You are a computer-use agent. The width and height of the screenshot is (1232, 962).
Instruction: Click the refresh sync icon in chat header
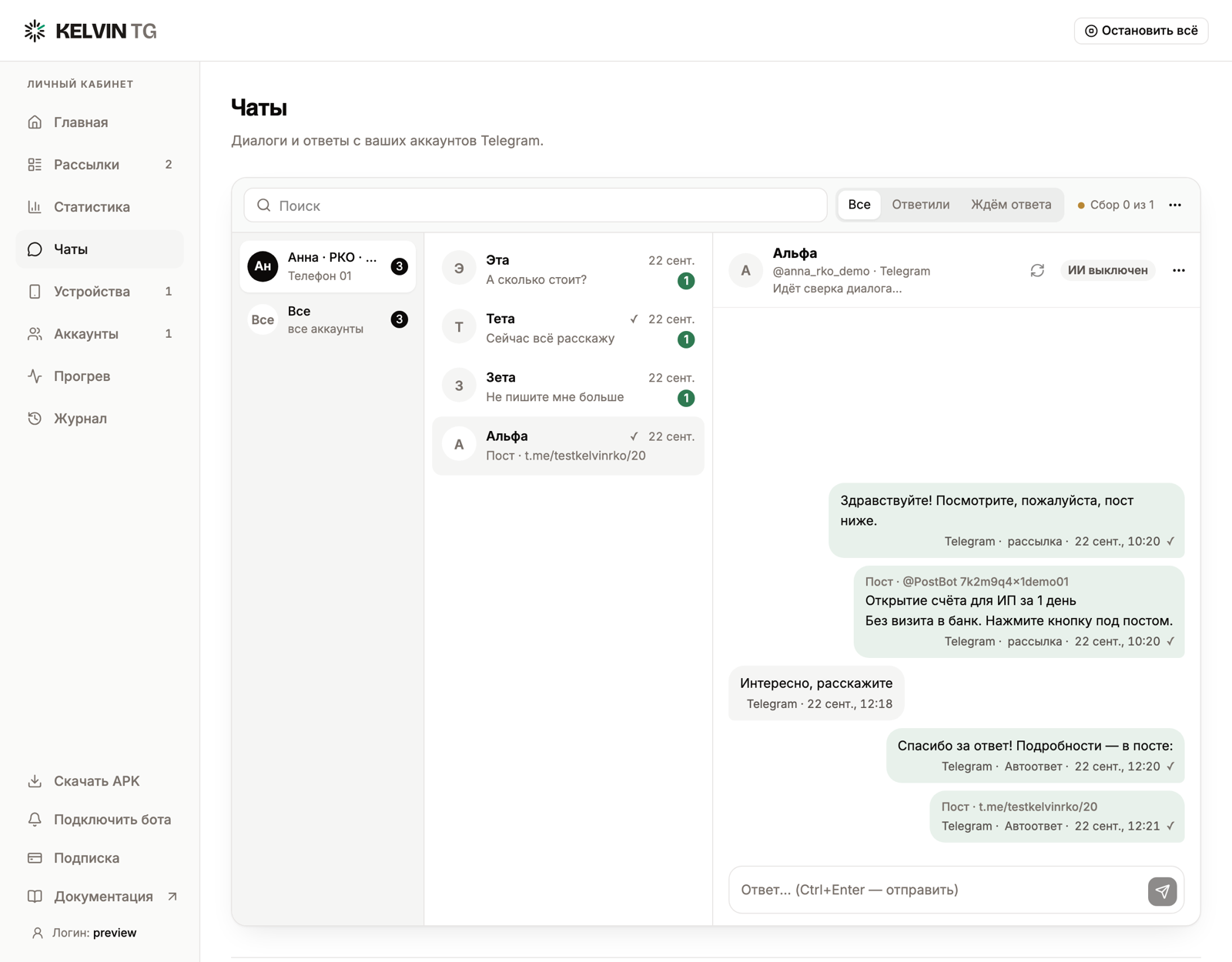pyautogui.click(x=1037, y=270)
